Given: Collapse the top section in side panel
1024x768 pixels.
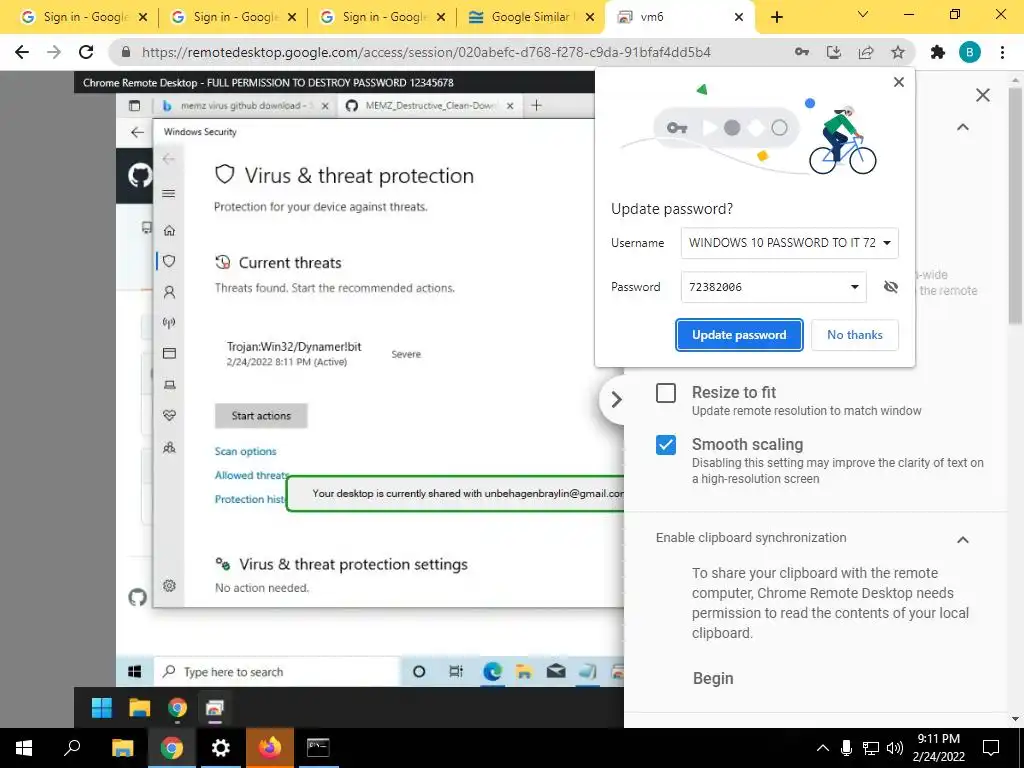Looking at the screenshot, I should coord(963,127).
